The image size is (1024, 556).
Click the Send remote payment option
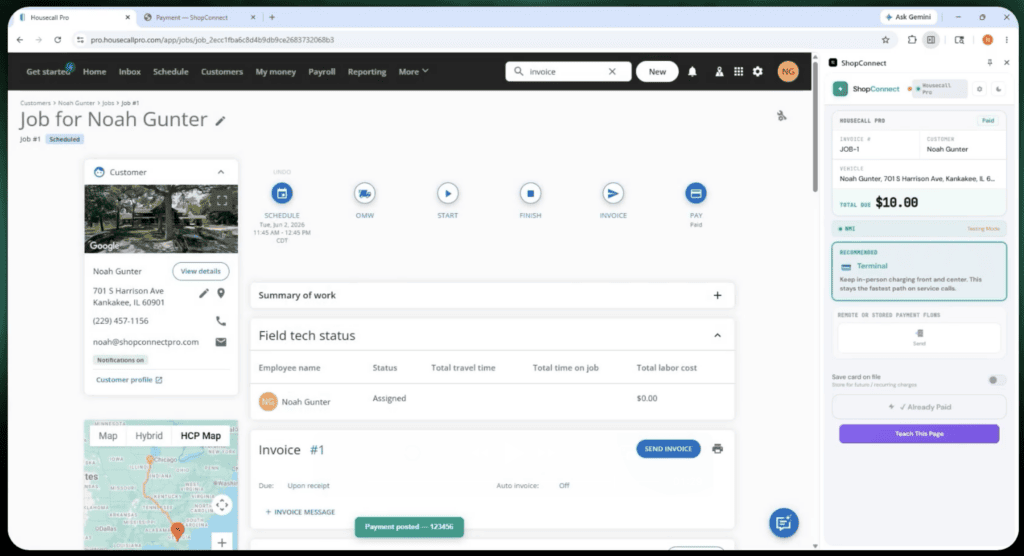pyautogui.click(x=919, y=337)
